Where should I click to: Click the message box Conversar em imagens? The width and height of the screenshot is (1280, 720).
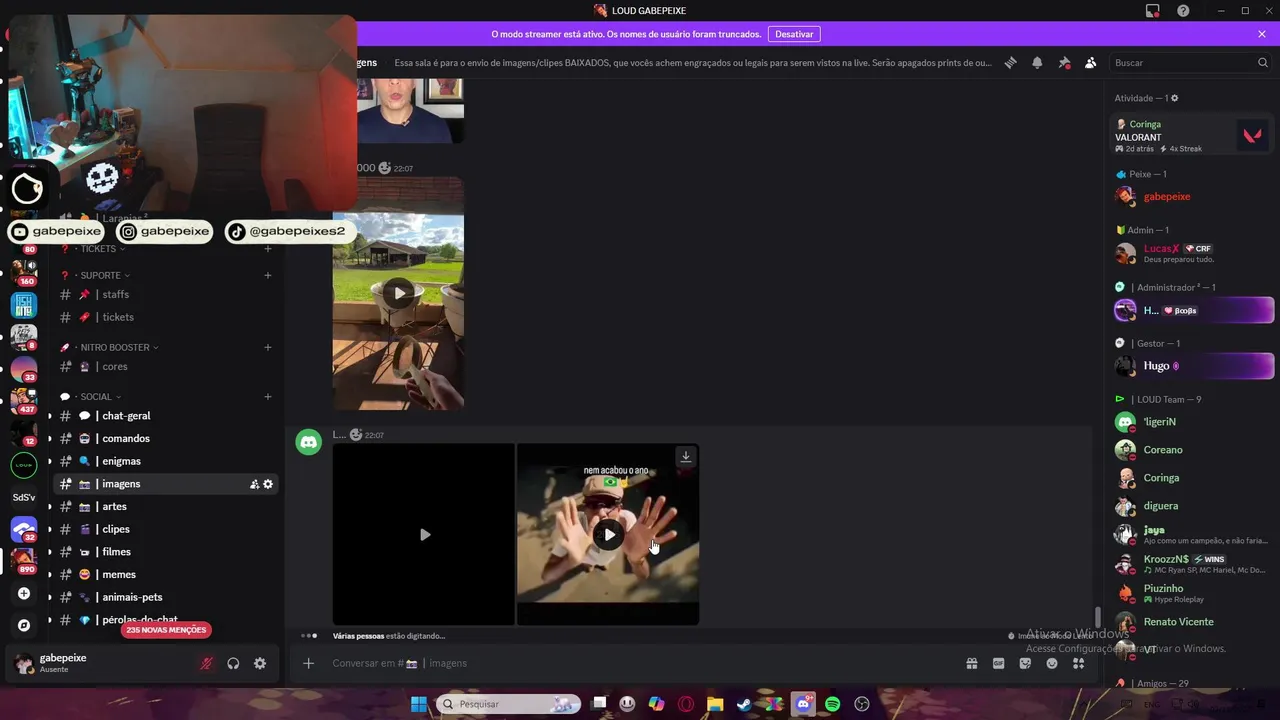point(640,663)
